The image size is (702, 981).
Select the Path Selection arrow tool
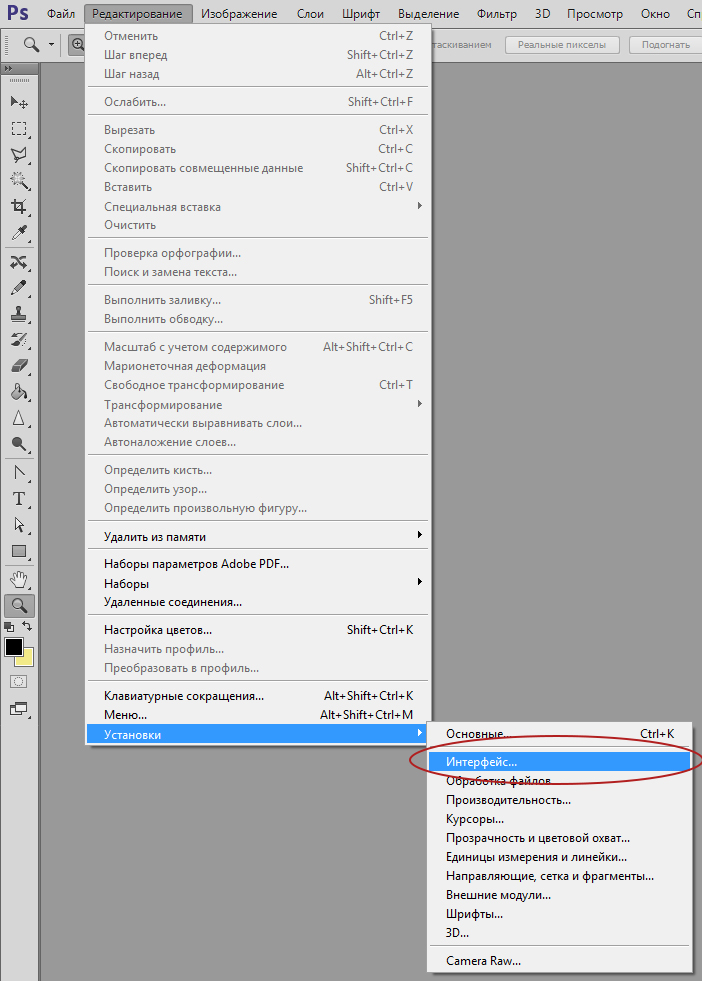pos(19,524)
